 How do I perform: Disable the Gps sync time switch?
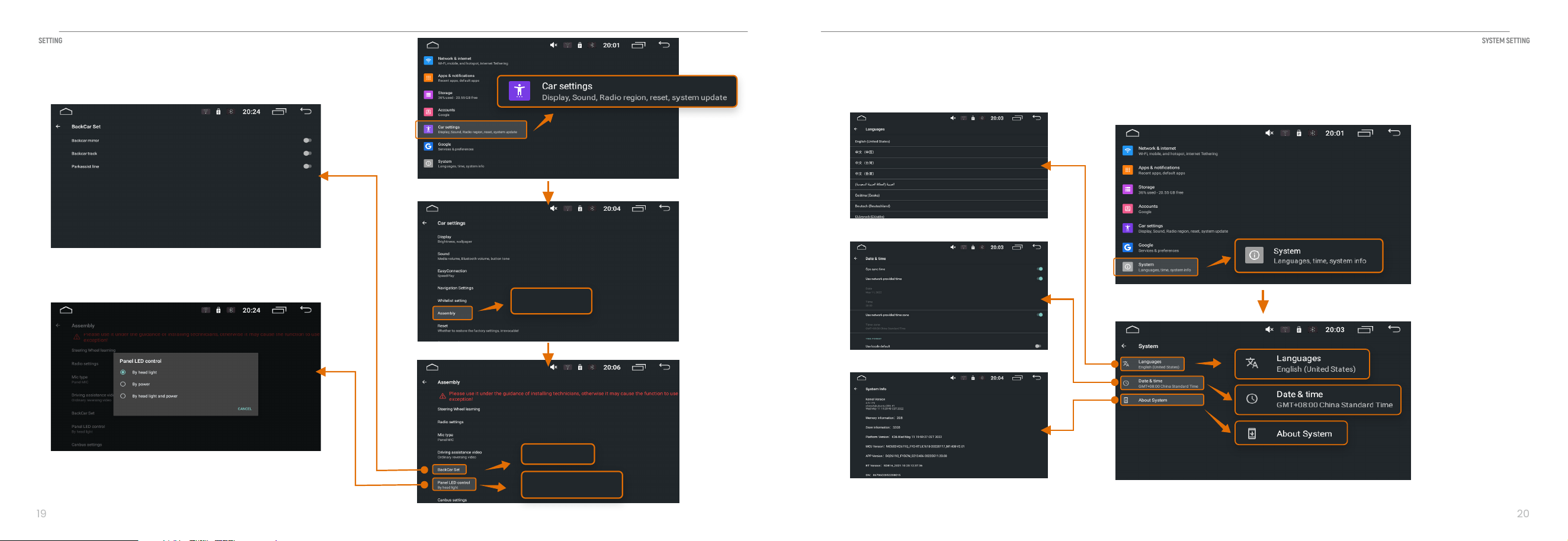pos(1040,269)
